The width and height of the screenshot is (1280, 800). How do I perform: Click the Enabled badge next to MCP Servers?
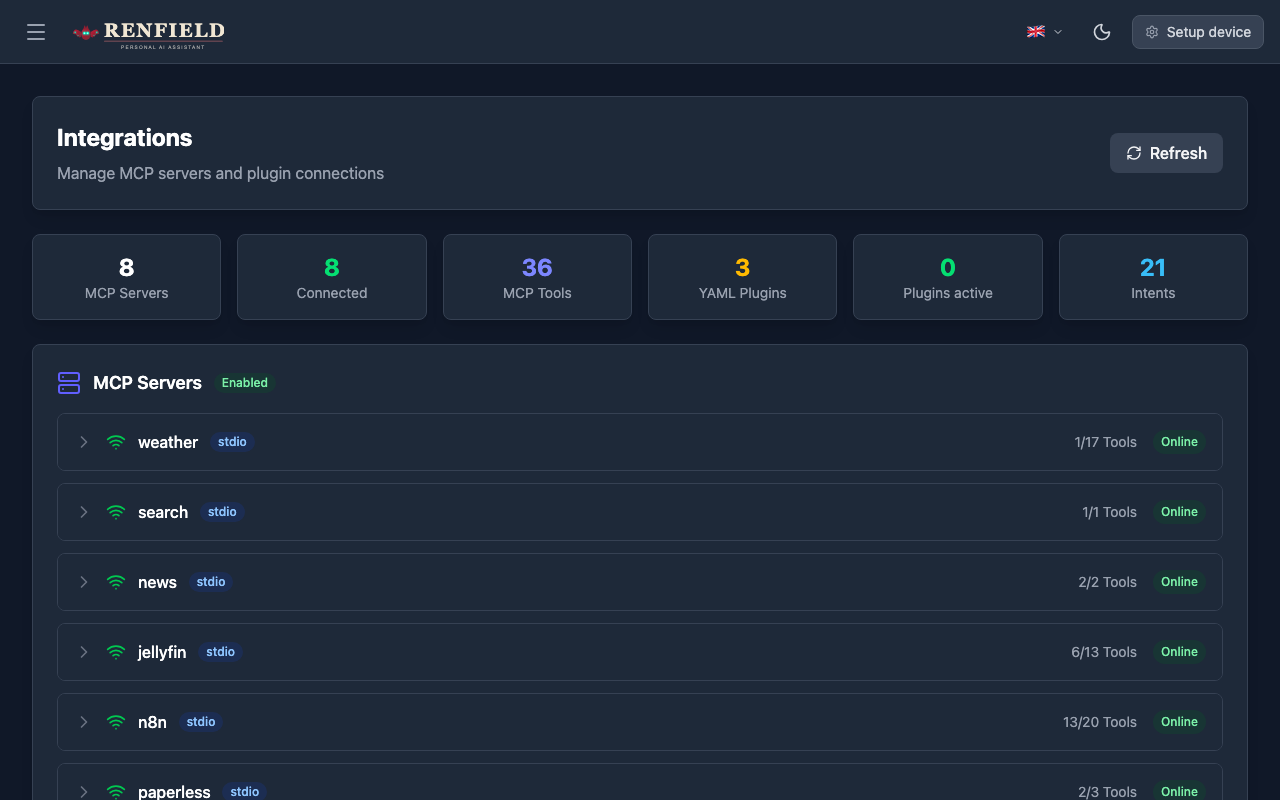tap(244, 383)
